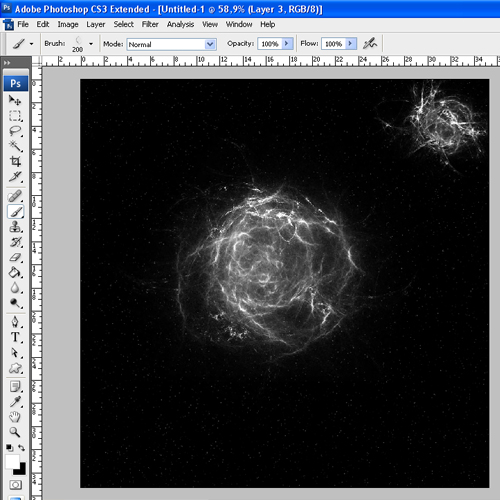Select the History Brush tool
500x500 pixels.
(15, 242)
